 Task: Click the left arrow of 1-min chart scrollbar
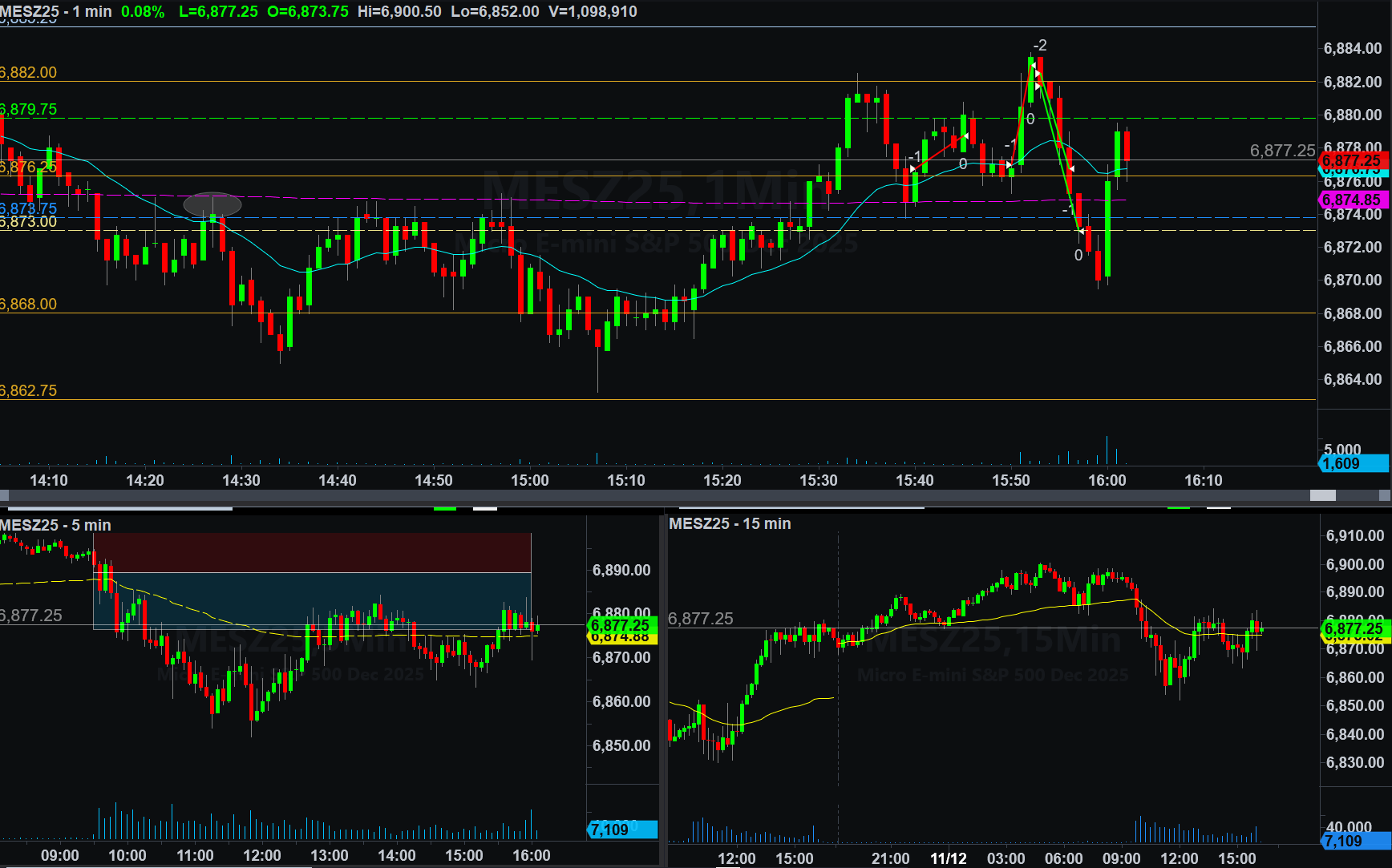(5, 495)
